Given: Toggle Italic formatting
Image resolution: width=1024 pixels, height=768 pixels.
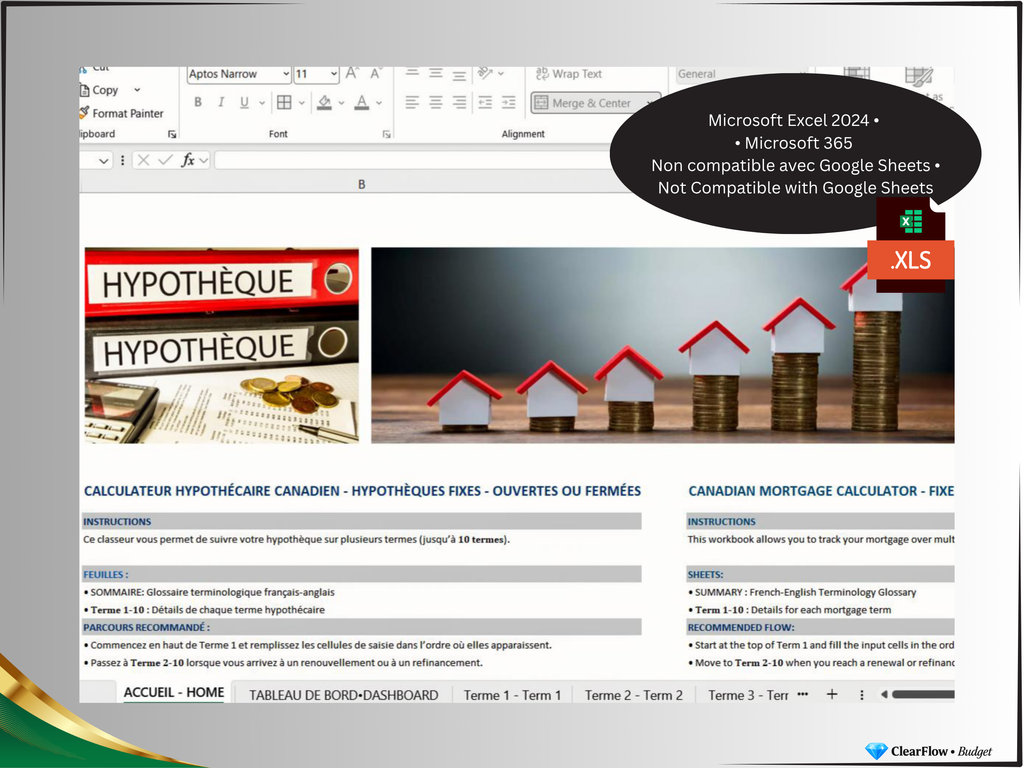Looking at the screenshot, I should (x=221, y=103).
